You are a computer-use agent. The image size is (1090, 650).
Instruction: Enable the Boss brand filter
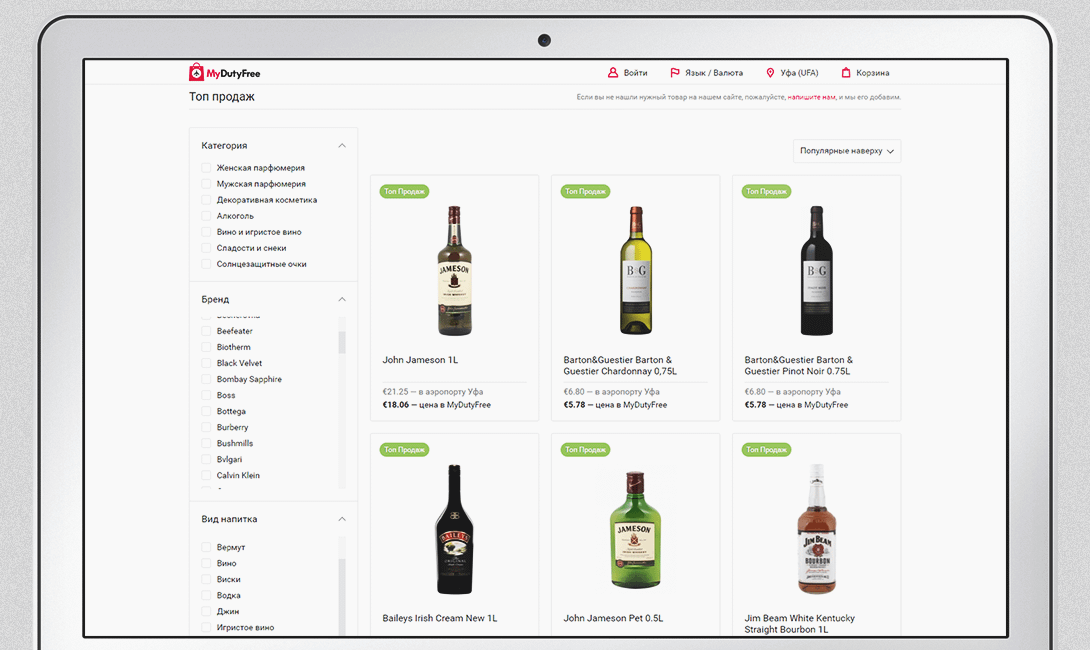pos(206,395)
